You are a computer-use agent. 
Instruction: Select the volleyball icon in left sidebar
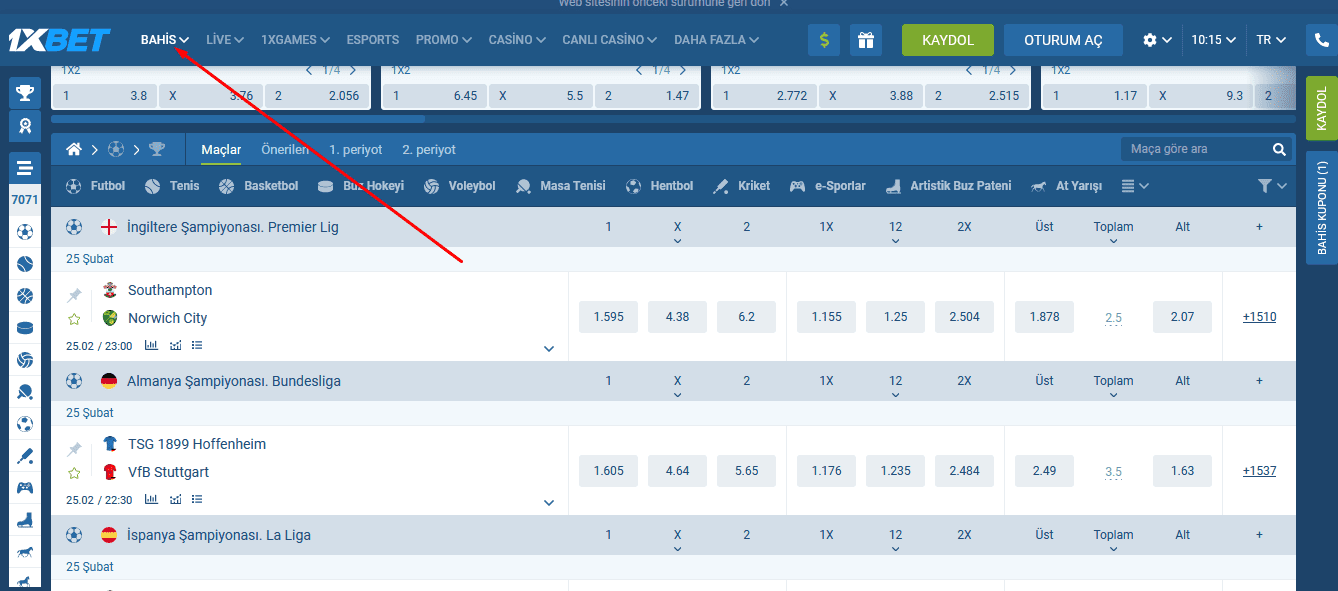(x=25, y=360)
